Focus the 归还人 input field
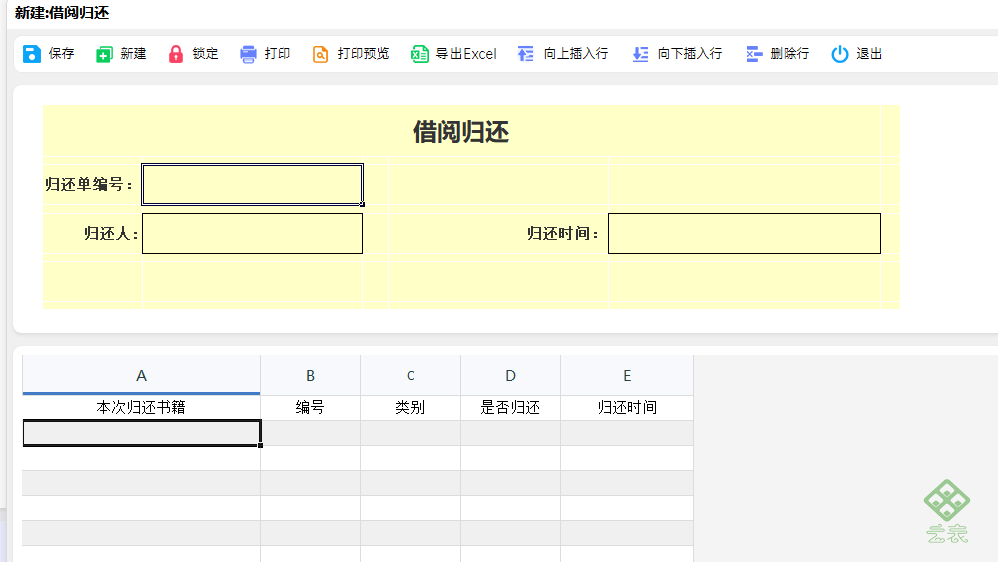 (253, 234)
